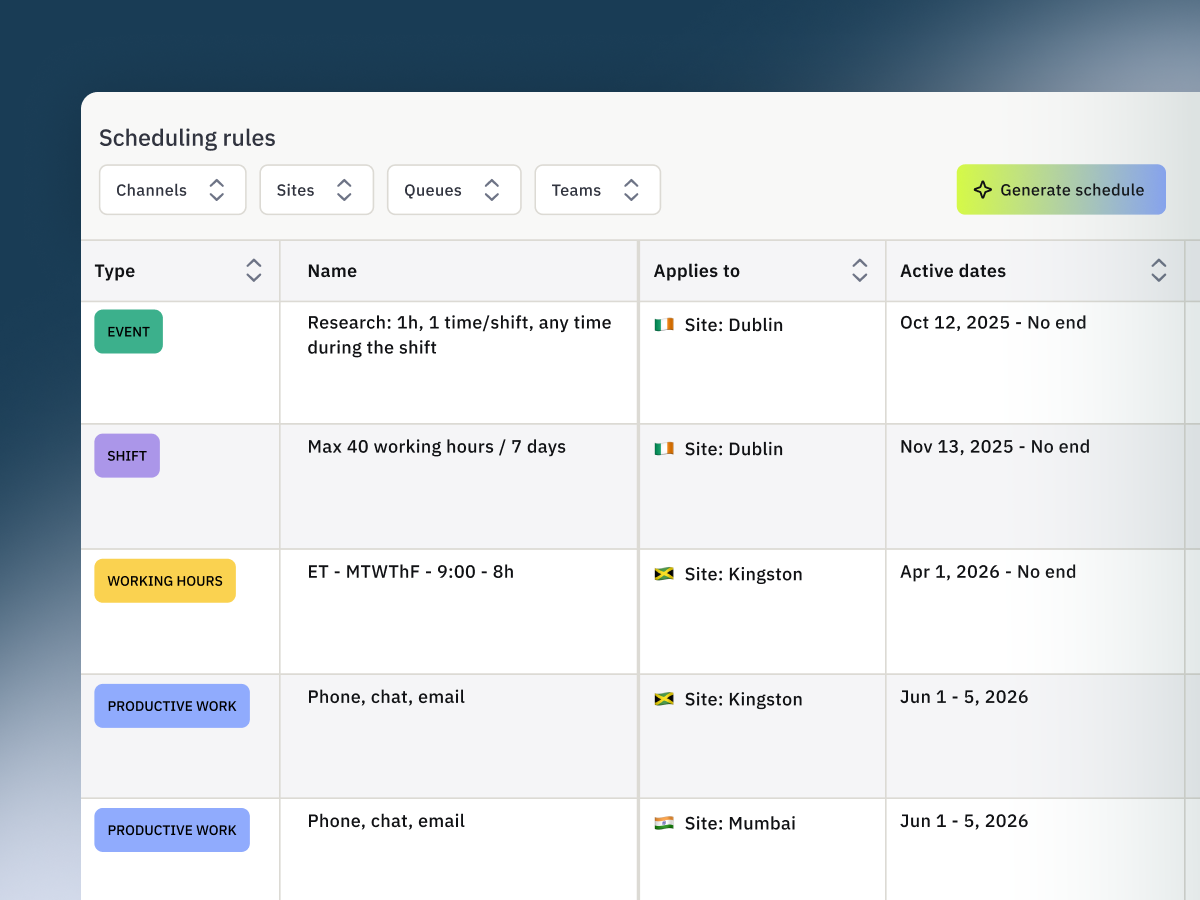Viewport: 1200px width, 900px height.
Task: Open the ET - MTWThF - 9:00 rule
Action: point(411,572)
